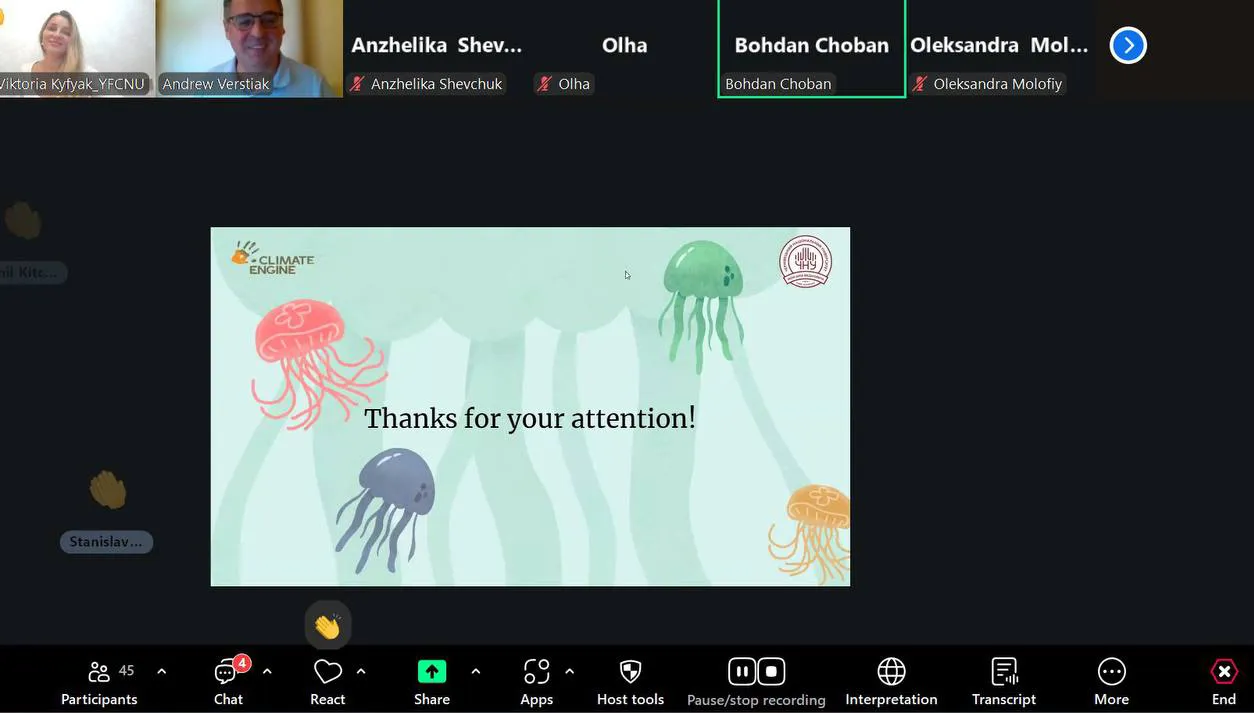Screen dimensions: 1254x713
Task: Show next participants with blue arrow
Action: (1128, 45)
